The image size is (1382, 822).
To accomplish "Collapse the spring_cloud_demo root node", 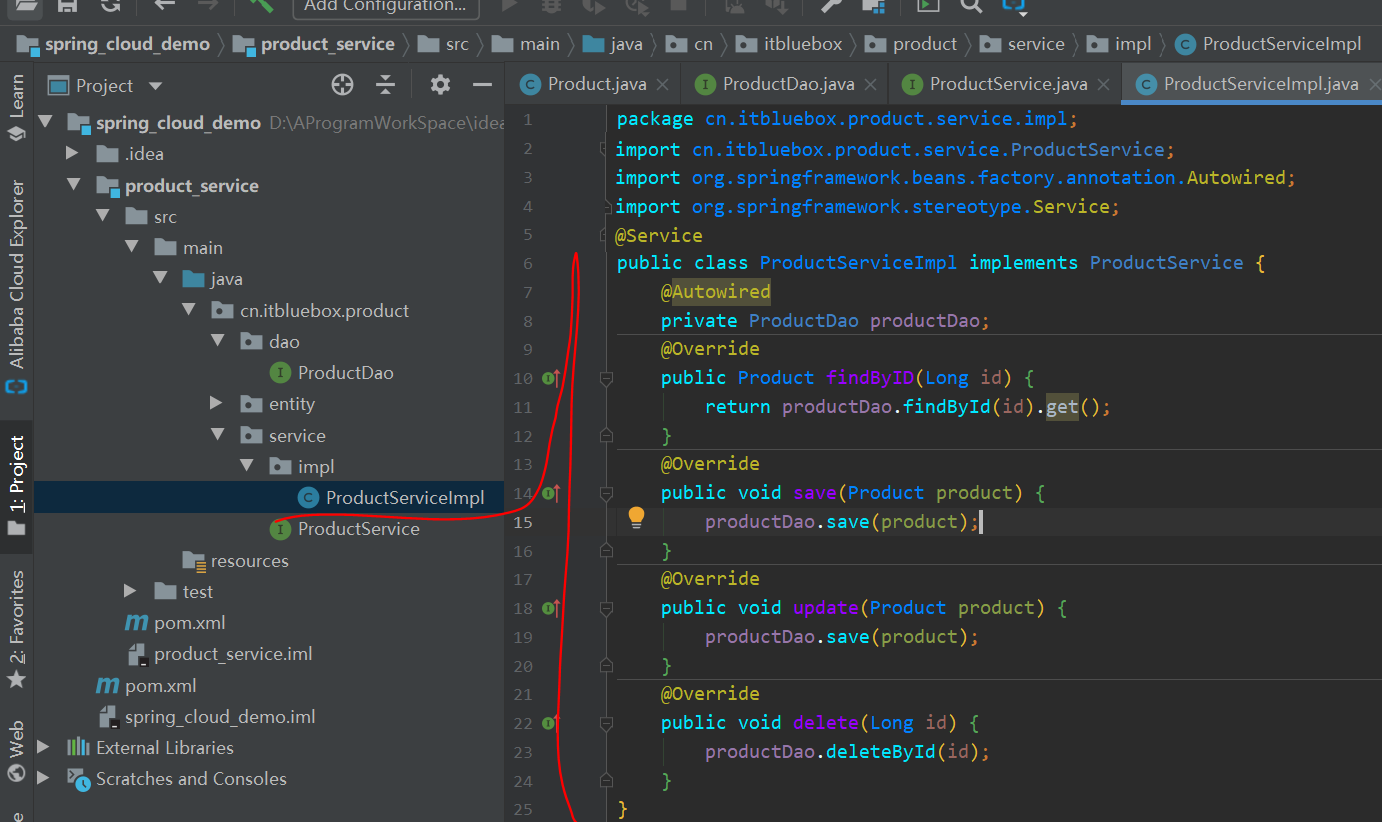I will [x=44, y=123].
